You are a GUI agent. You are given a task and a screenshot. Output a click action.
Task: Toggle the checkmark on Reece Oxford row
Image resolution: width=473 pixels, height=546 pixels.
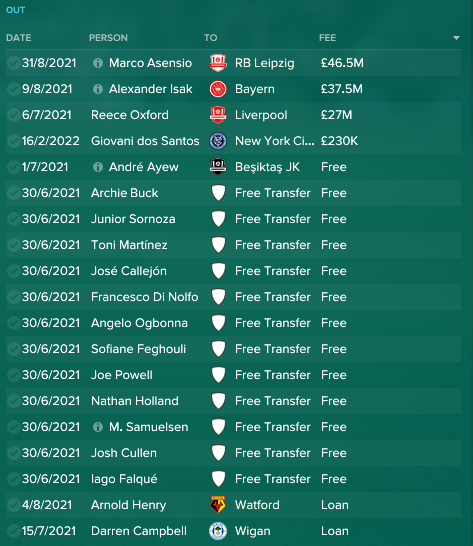click(13, 115)
